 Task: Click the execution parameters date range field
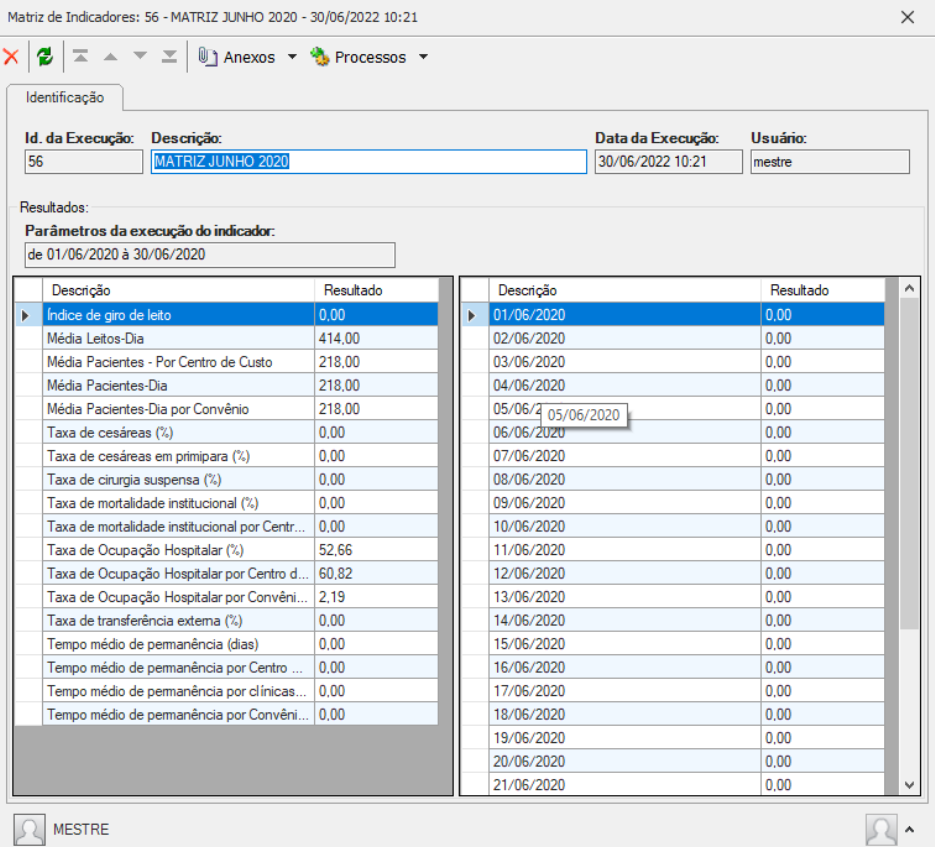pos(210,255)
